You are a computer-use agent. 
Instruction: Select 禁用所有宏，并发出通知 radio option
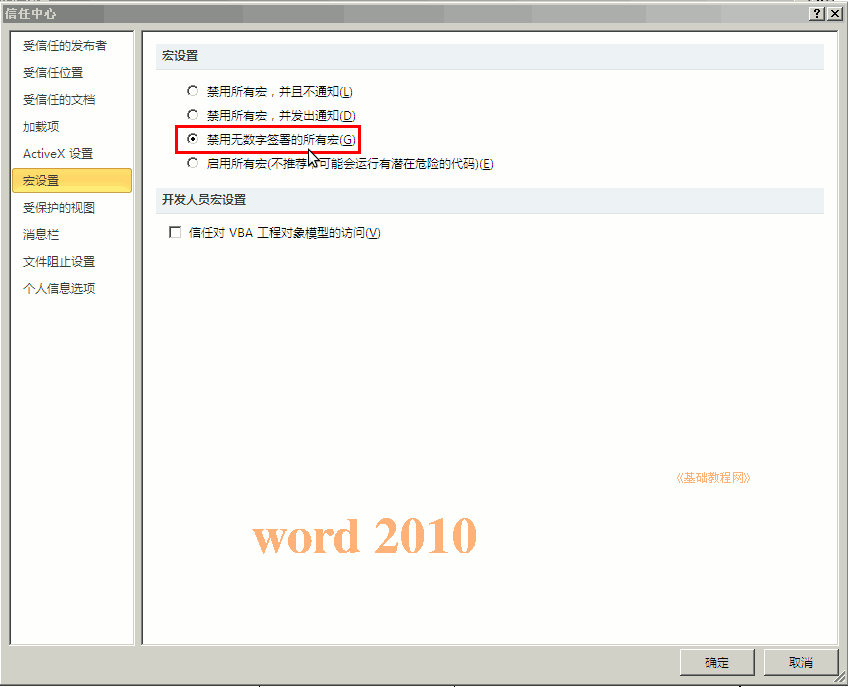tap(193, 115)
